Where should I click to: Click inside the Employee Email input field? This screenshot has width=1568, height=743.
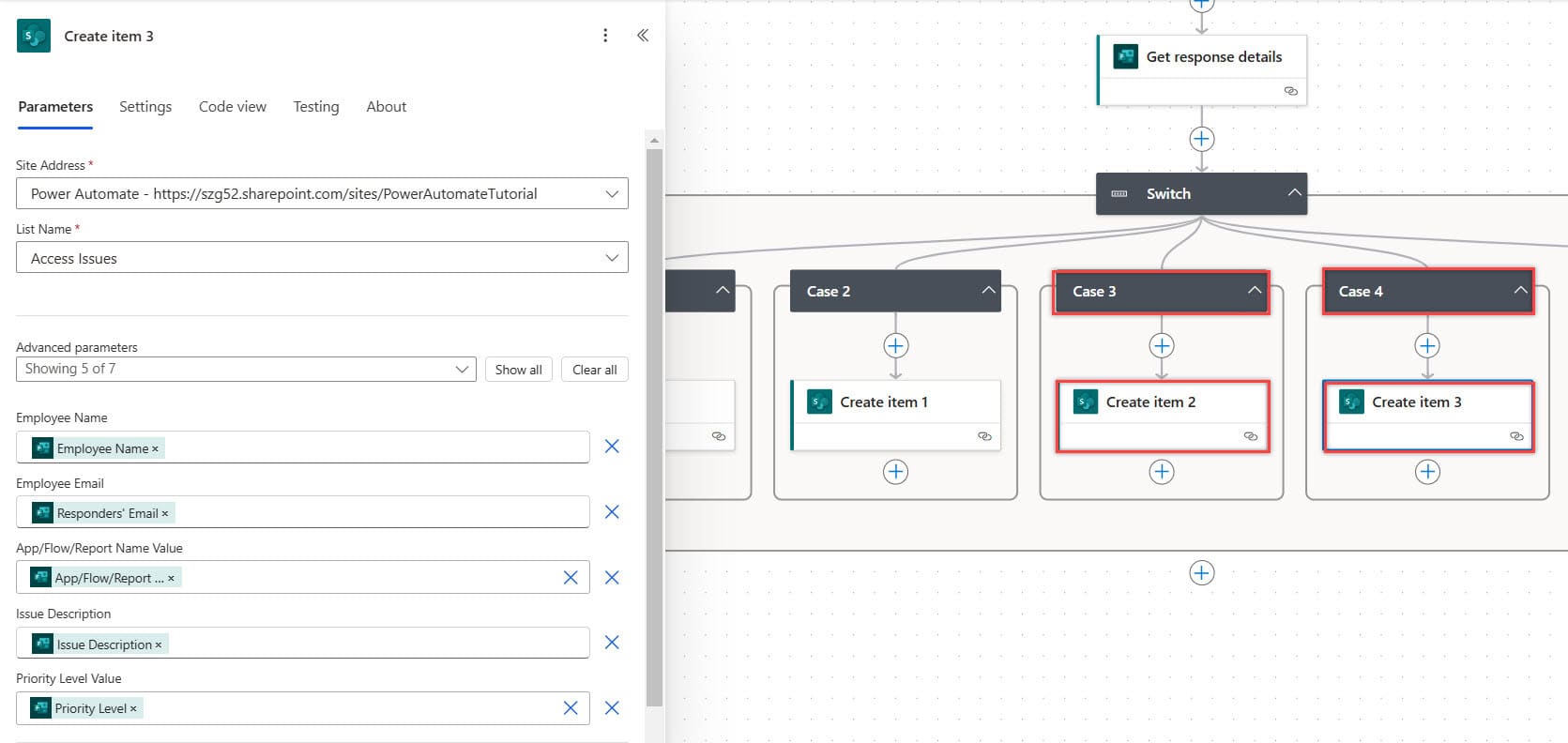coord(302,512)
